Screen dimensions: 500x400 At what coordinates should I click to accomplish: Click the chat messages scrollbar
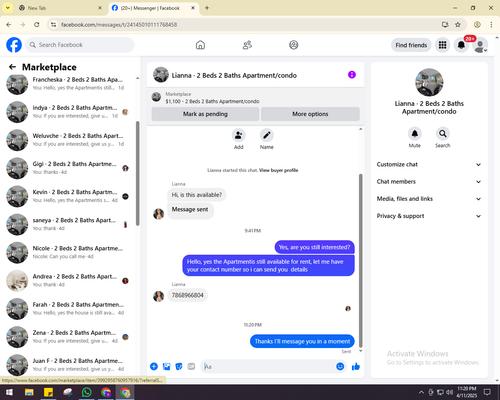pos(360,261)
